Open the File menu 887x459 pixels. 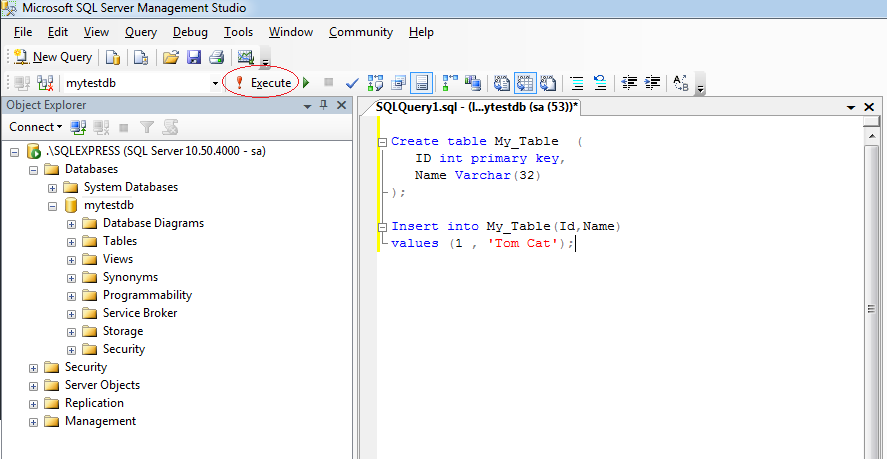coord(23,32)
